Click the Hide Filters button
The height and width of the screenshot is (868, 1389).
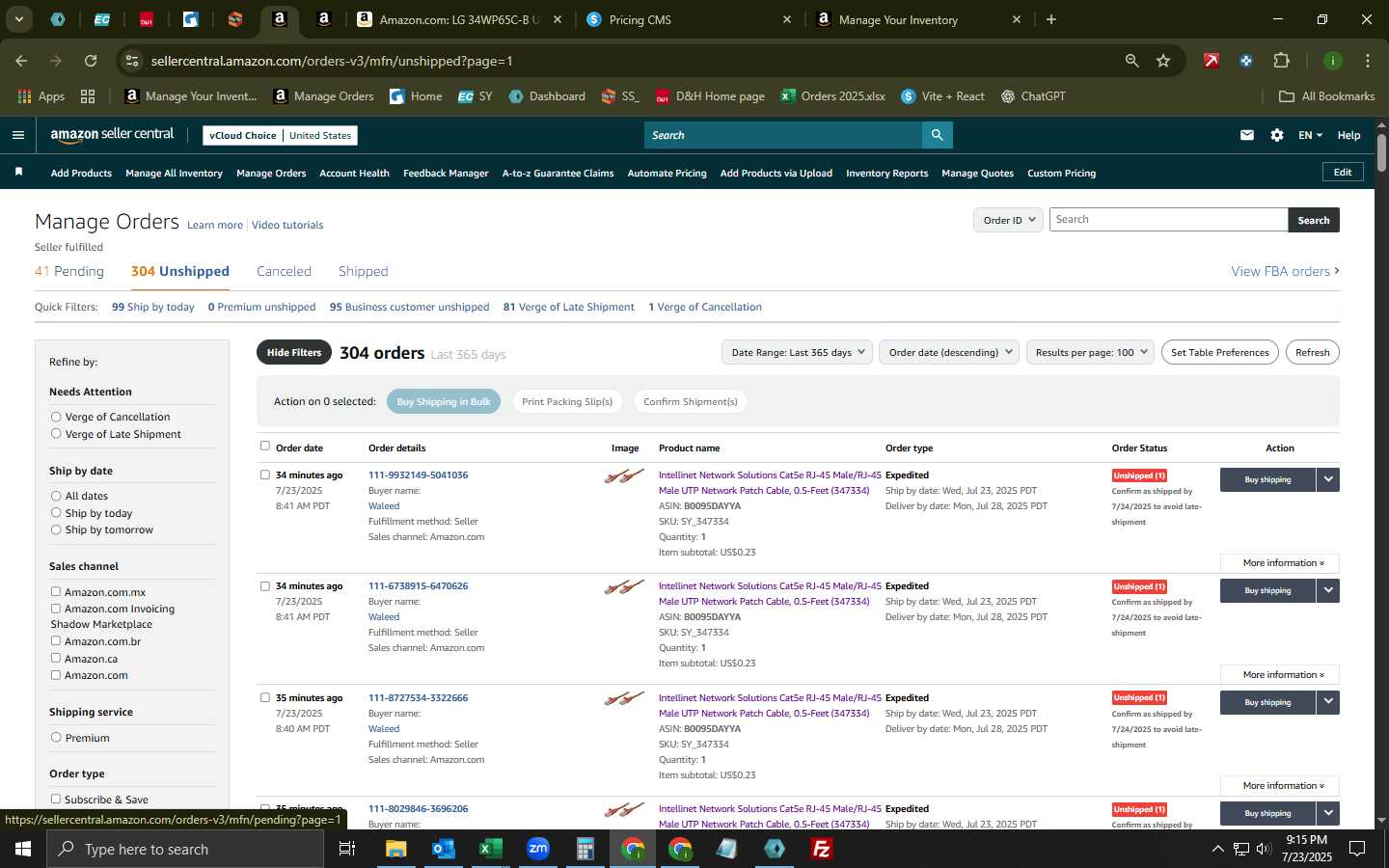tap(294, 352)
